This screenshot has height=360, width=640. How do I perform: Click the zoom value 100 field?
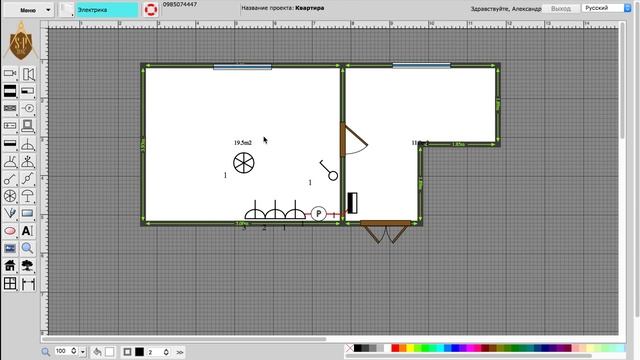62,351
